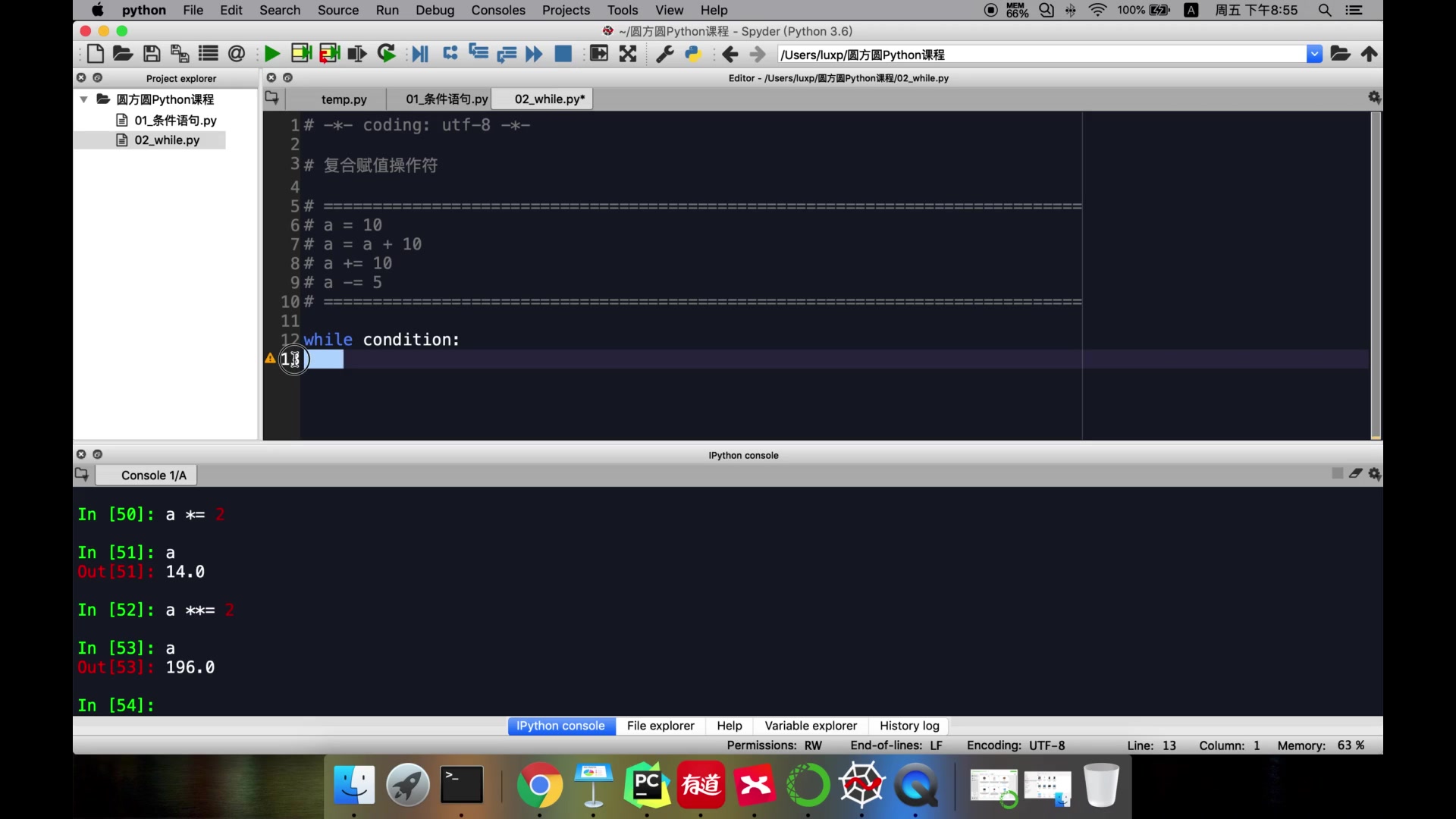Screen dimensions: 1456x819
Task: Click the Re-run last script icon
Action: tap(387, 54)
